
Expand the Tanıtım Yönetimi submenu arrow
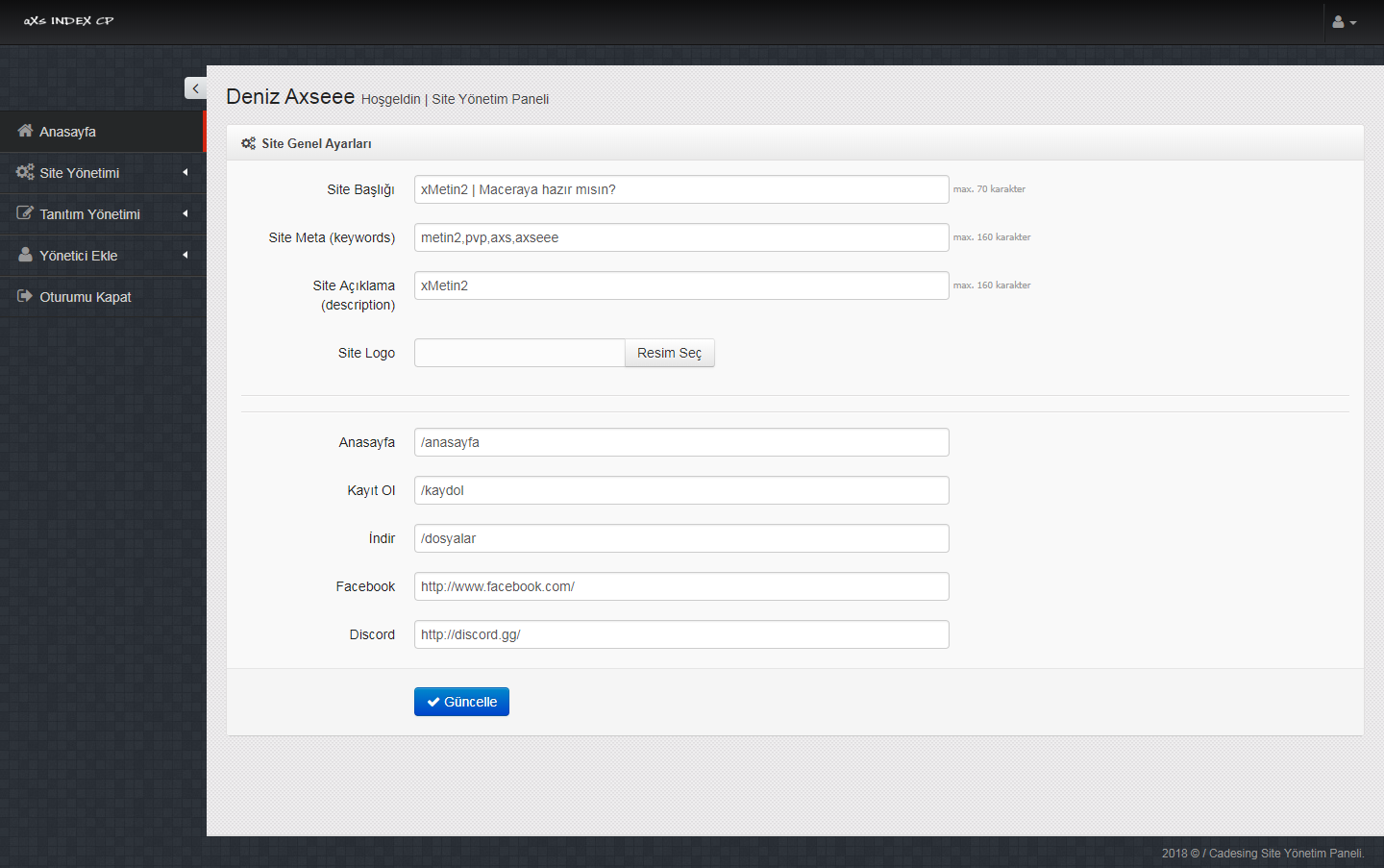coord(185,213)
